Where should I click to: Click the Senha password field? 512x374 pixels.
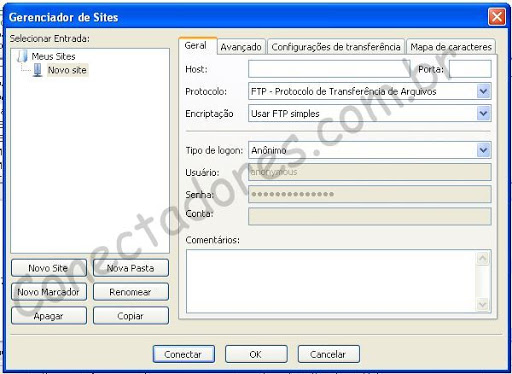(x=370, y=194)
